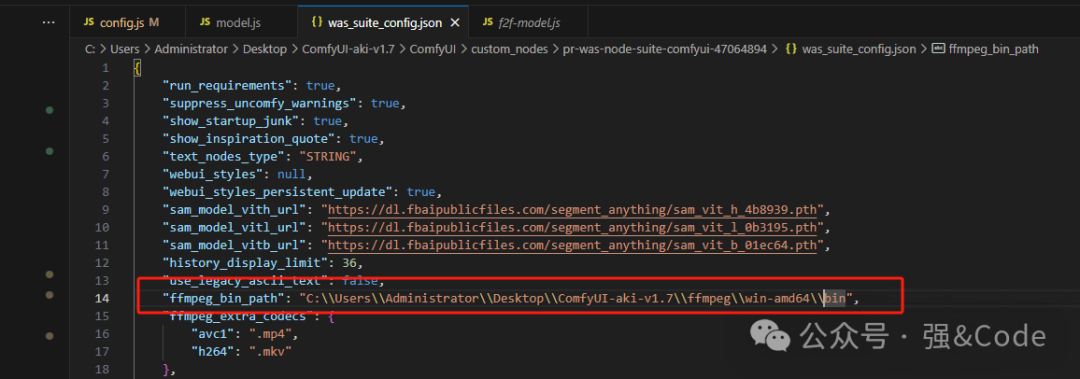Click the "sam_model_vith_url" key
Image resolution: width=1080 pixels, height=379 pixels.
(x=236, y=210)
